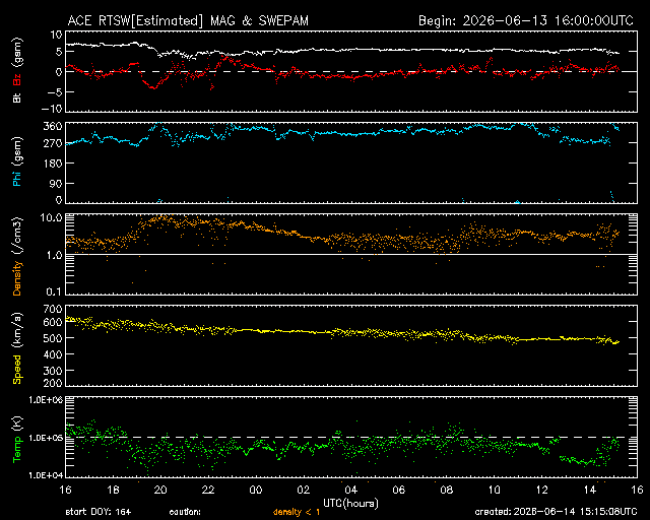
Task: Click the '22' hour tick label
Action: click(x=208, y=490)
